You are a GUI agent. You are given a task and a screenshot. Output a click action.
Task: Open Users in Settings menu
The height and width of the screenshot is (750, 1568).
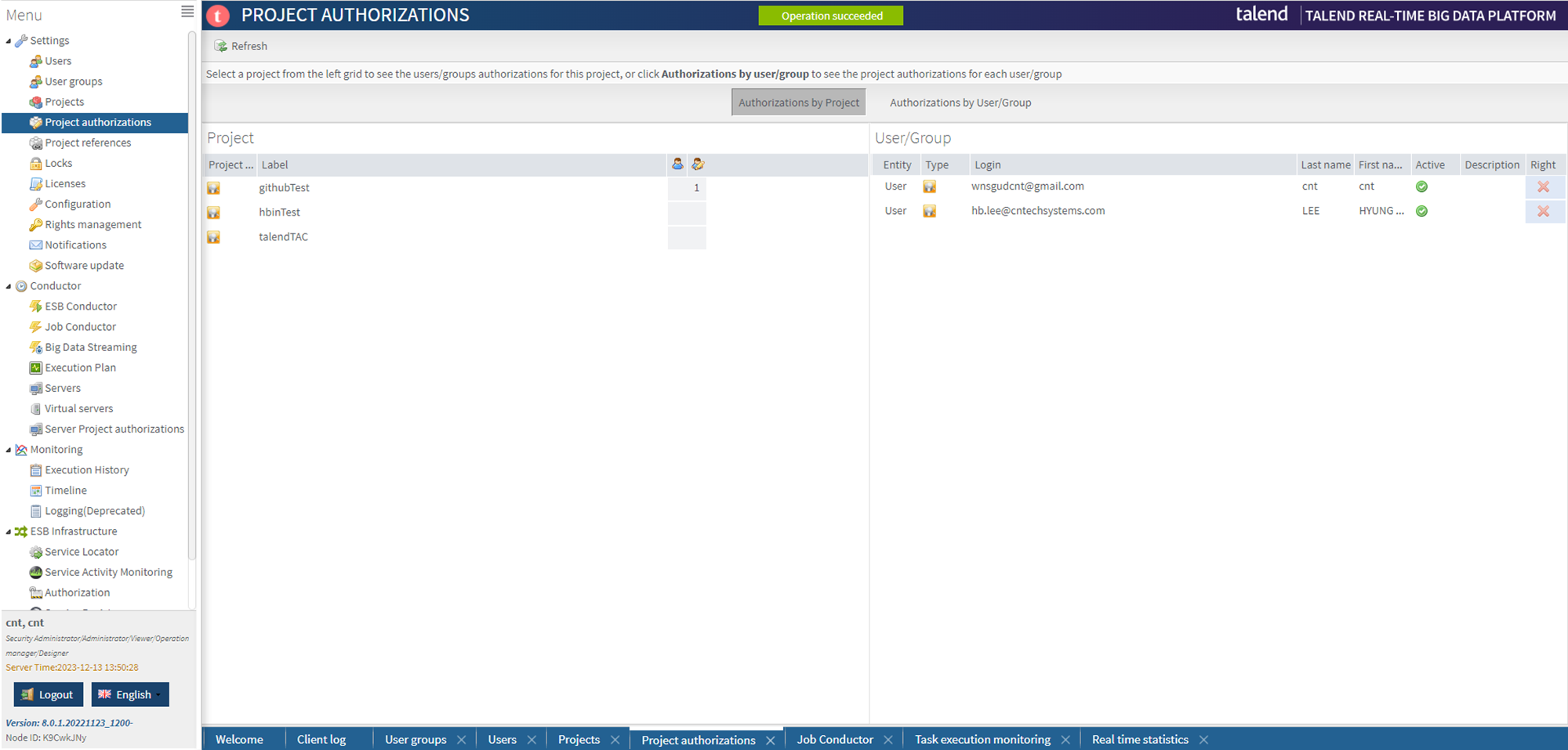58,61
